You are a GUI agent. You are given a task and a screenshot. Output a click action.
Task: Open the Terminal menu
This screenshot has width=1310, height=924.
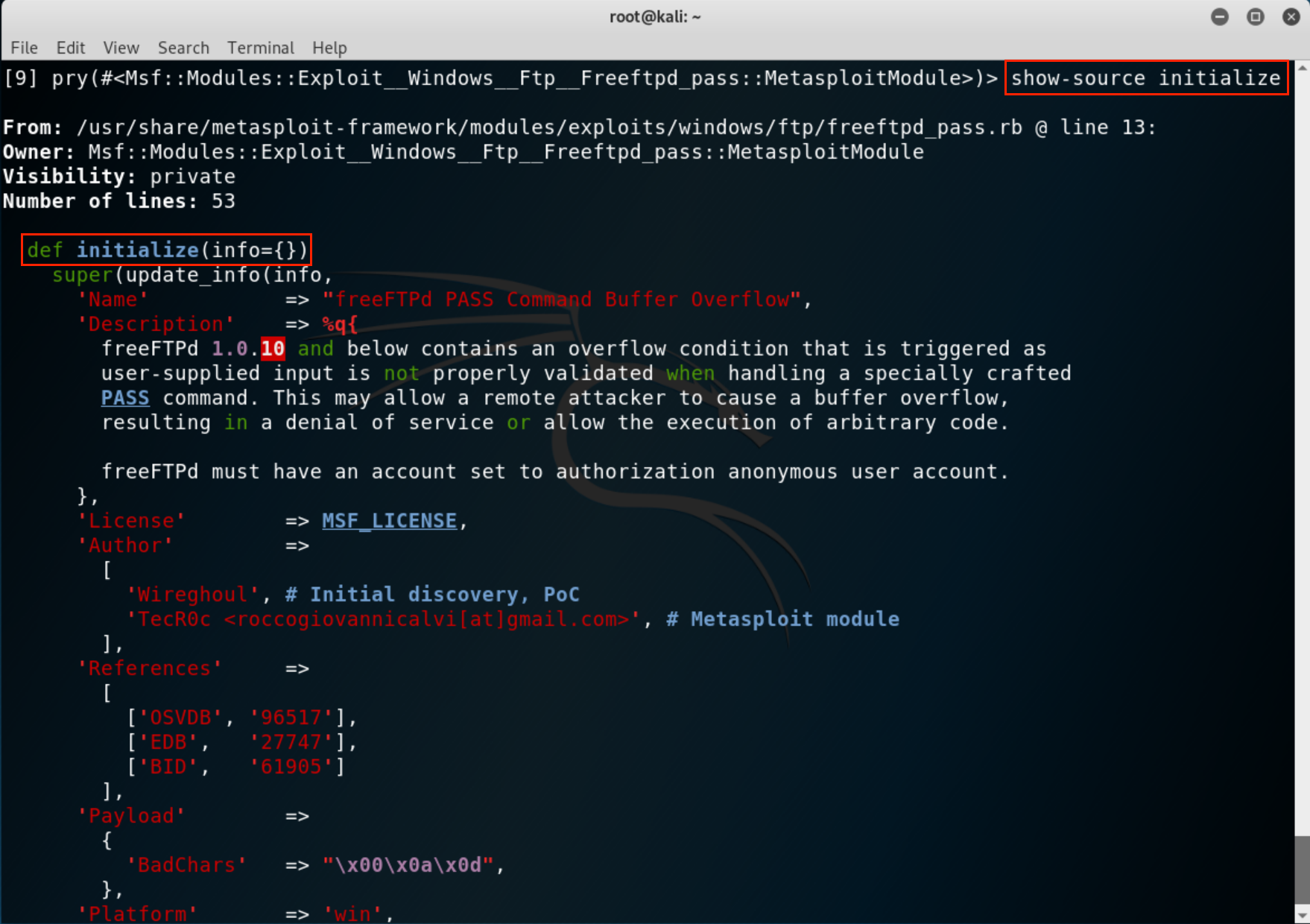tap(261, 48)
